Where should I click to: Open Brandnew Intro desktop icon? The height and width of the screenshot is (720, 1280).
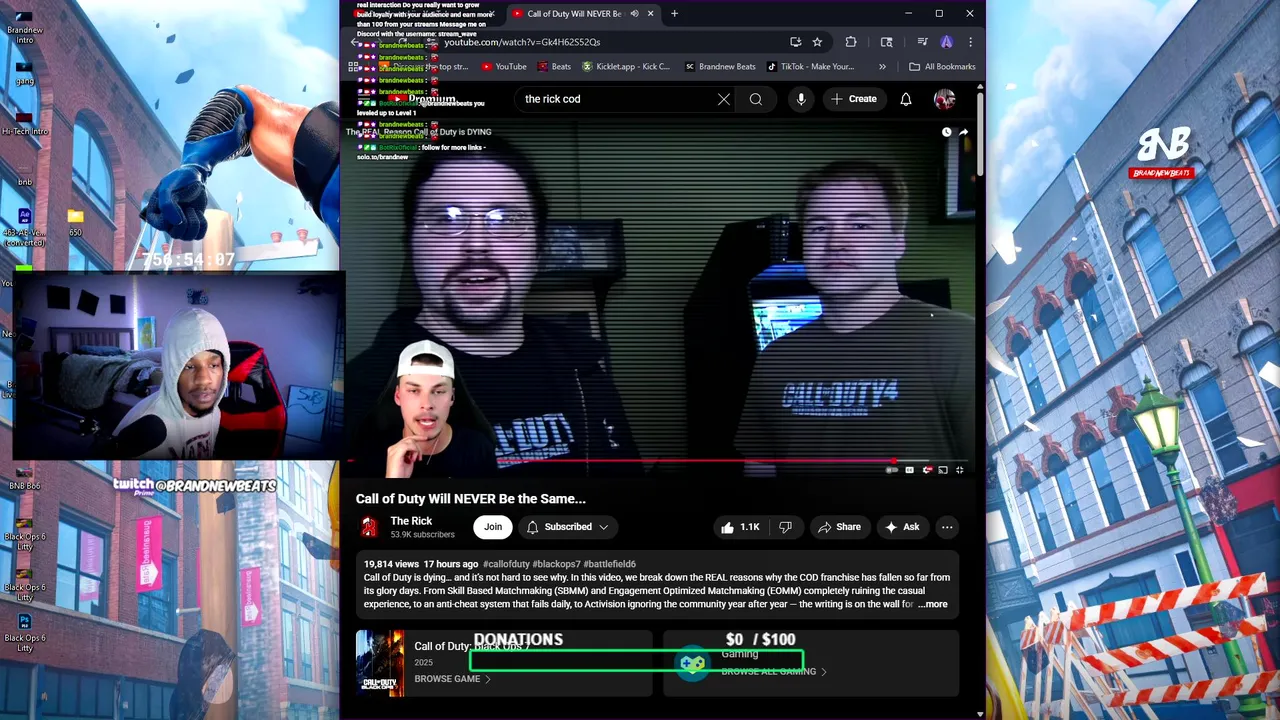[25, 28]
